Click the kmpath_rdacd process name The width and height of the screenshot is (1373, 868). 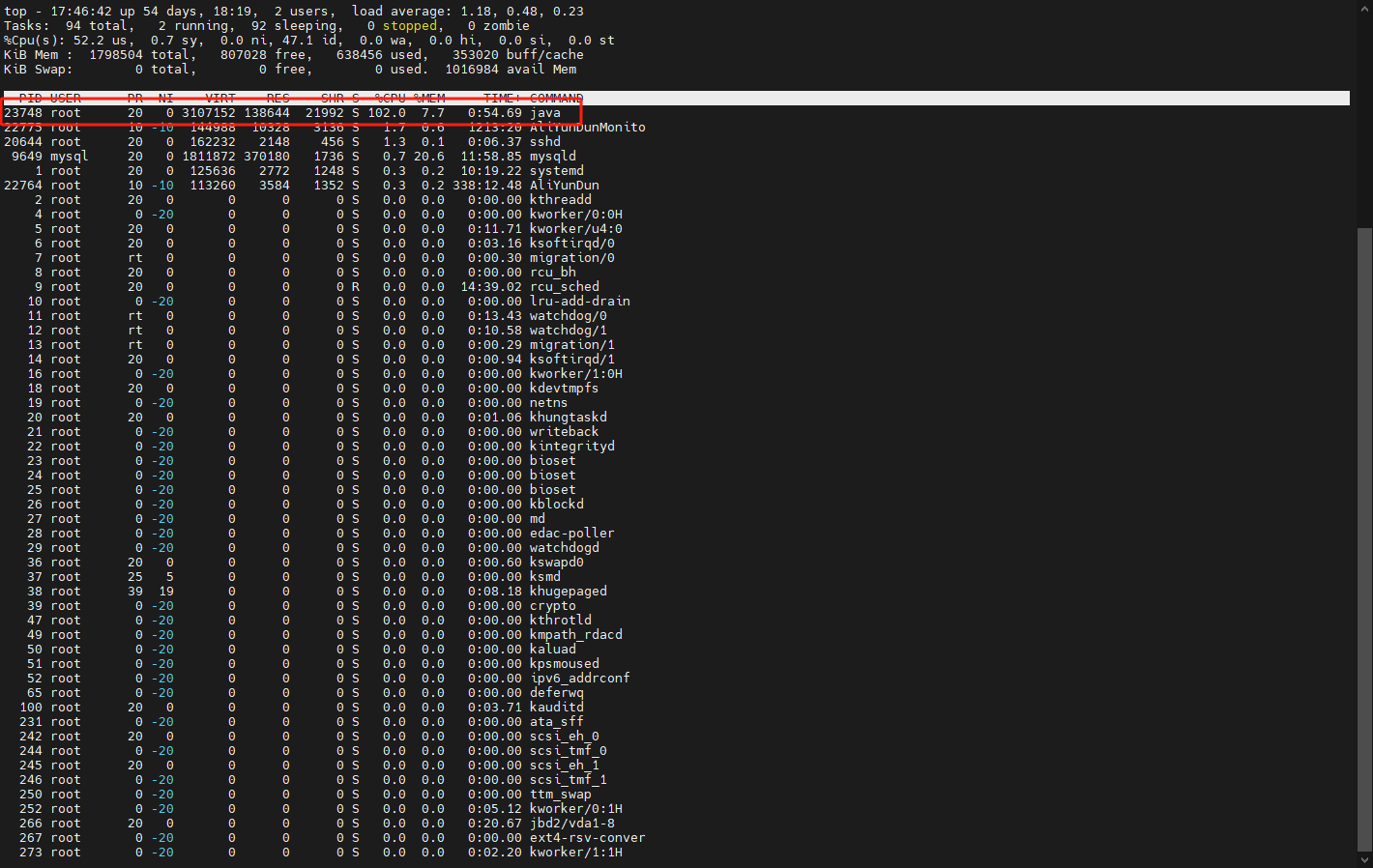point(576,635)
